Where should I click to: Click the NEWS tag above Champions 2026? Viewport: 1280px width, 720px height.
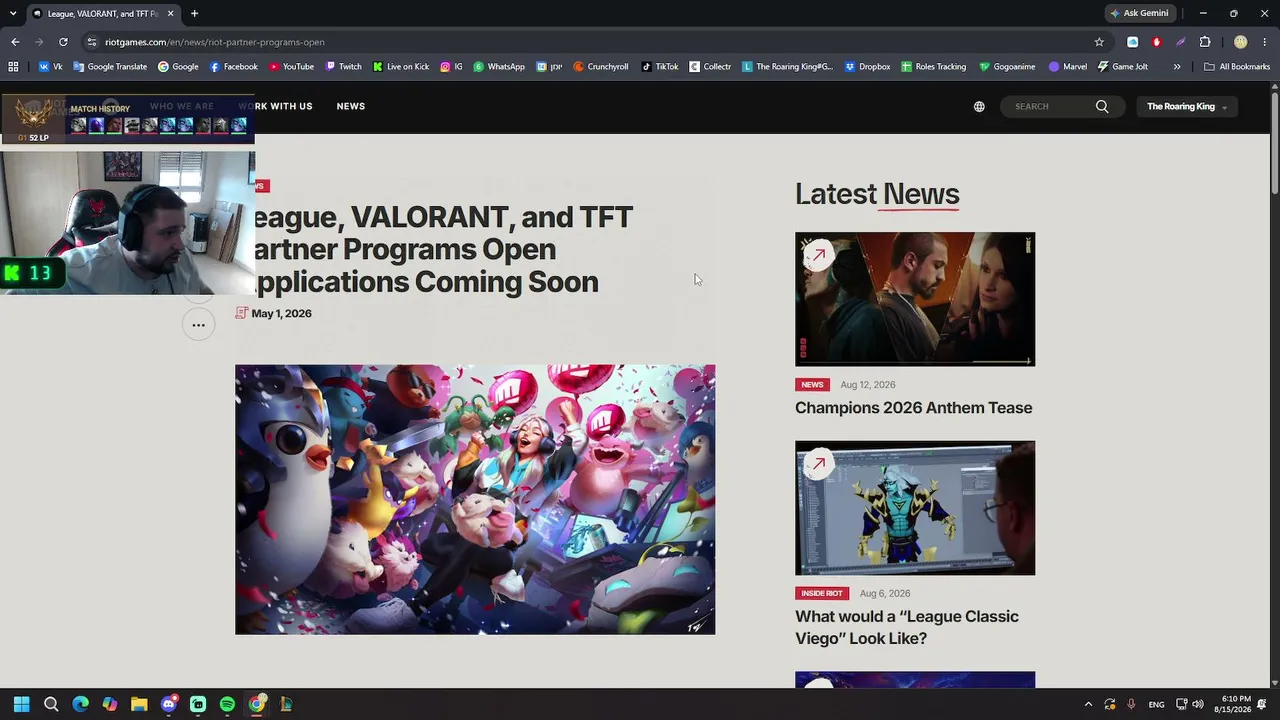tap(812, 385)
